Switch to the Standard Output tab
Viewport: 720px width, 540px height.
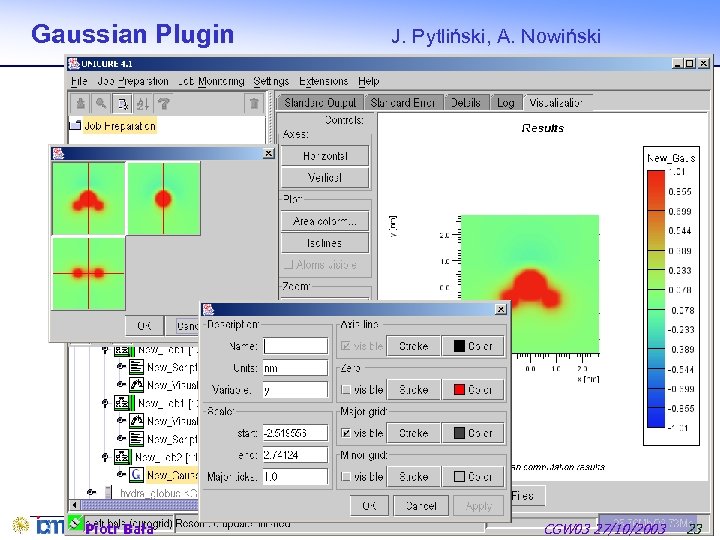(x=320, y=102)
